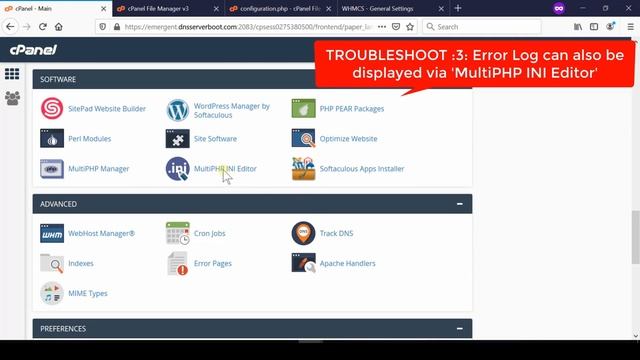Click the browser home icon
Screen dimensions: 640x360
(59, 27)
